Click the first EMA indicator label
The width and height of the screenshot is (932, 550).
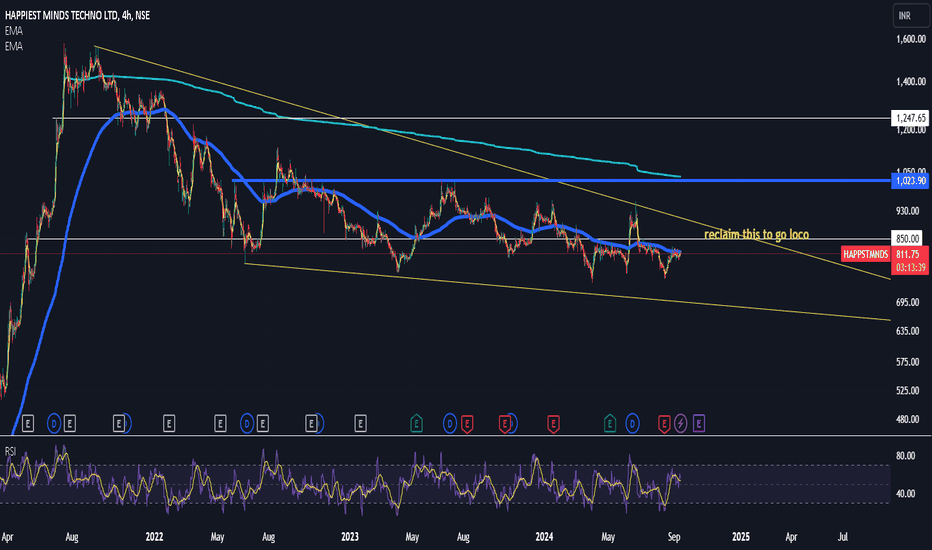click(x=14, y=31)
